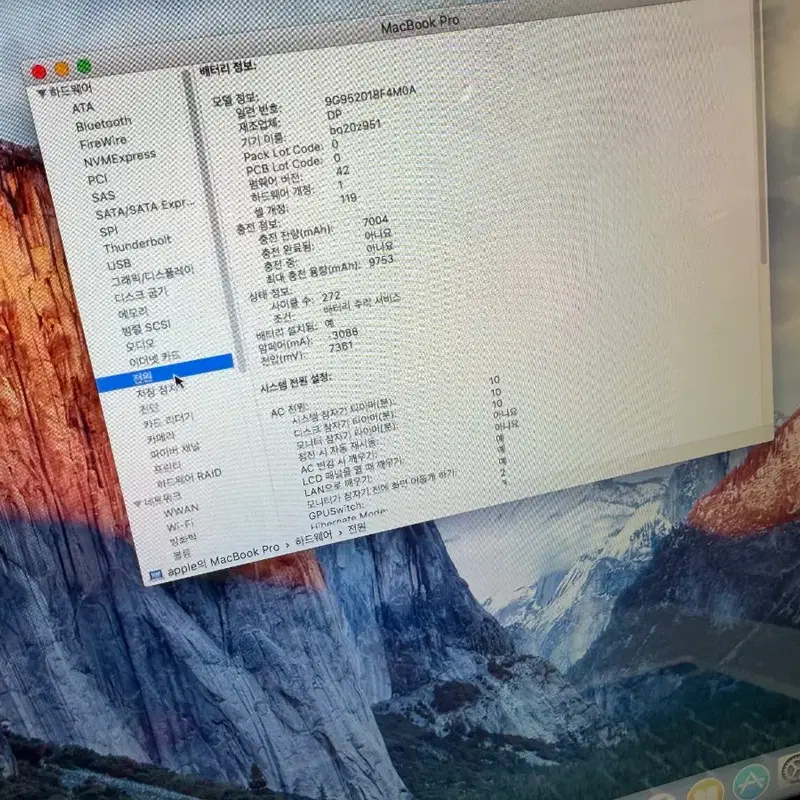
Task: Open 그래픽/디스플레이 in the sidebar
Action: coord(153,275)
